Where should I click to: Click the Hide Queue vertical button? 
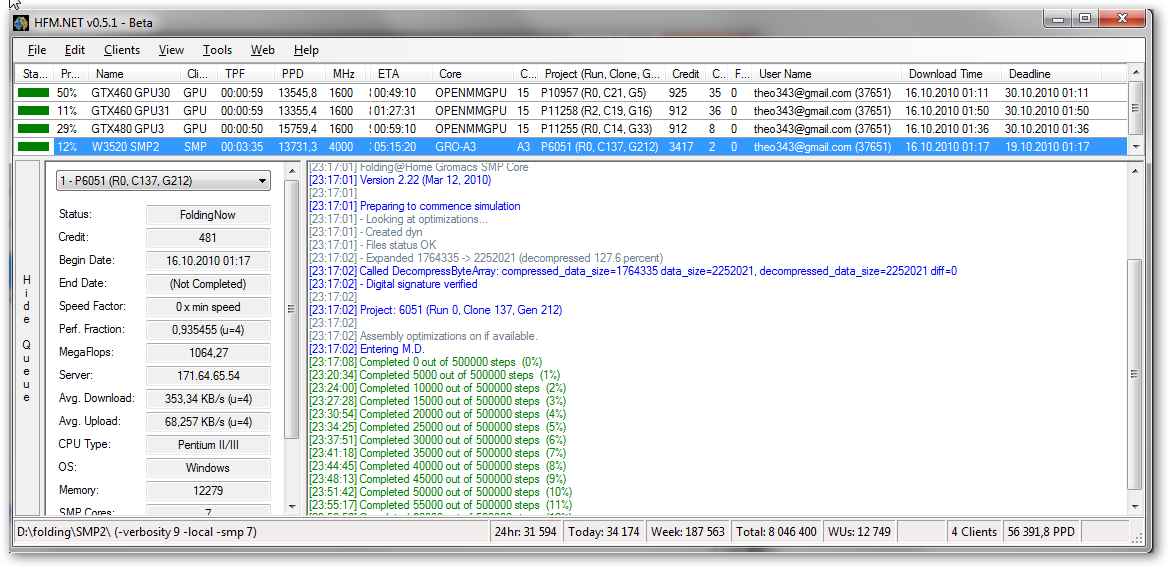coord(27,338)
